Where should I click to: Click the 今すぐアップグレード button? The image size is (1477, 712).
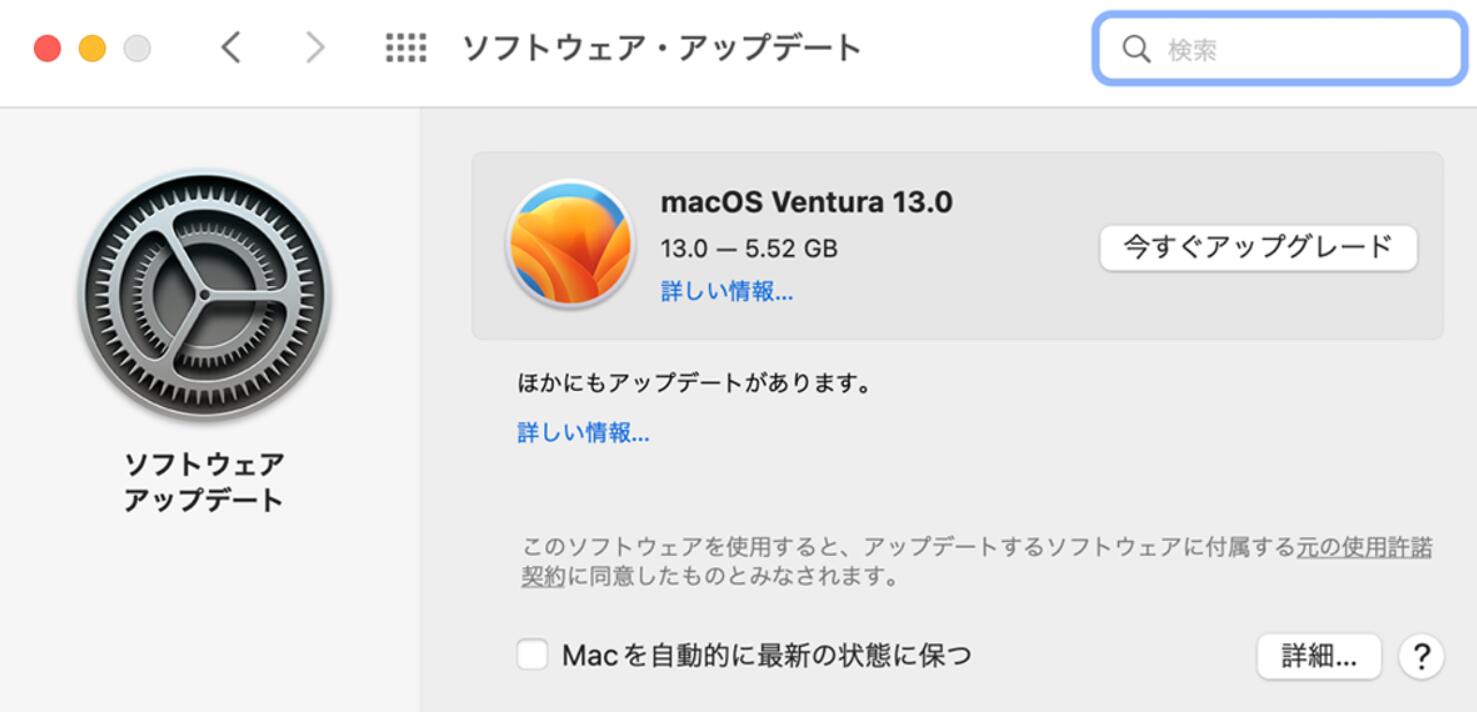pyautogui.click(x=1258, y=247)
